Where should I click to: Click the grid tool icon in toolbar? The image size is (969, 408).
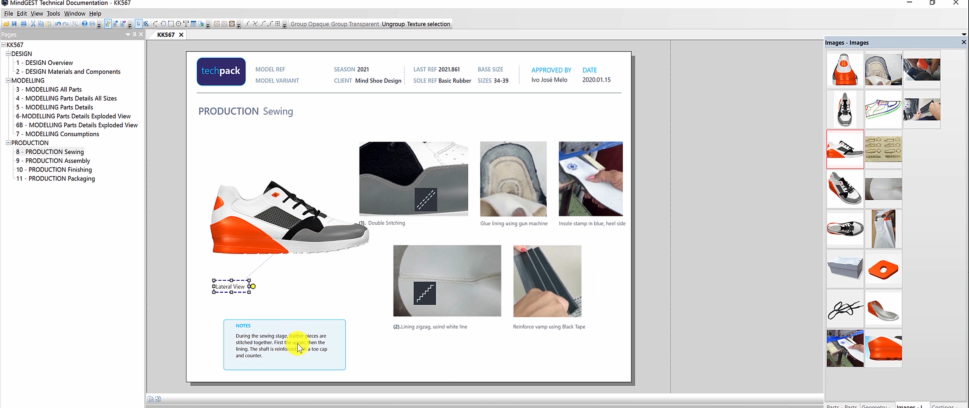tap(277, 24)
